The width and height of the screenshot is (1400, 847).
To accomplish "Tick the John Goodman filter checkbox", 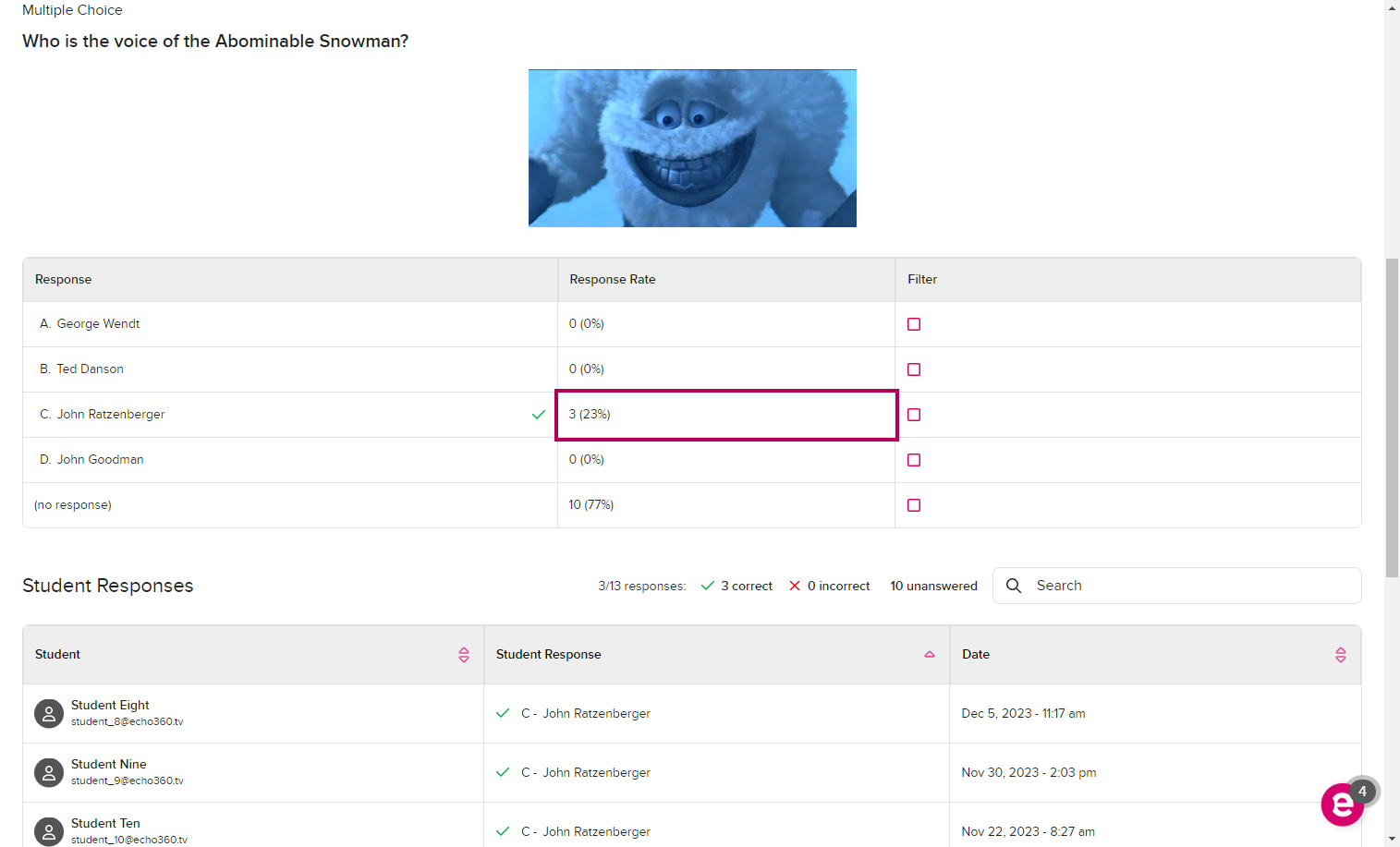I will (914, 460).
